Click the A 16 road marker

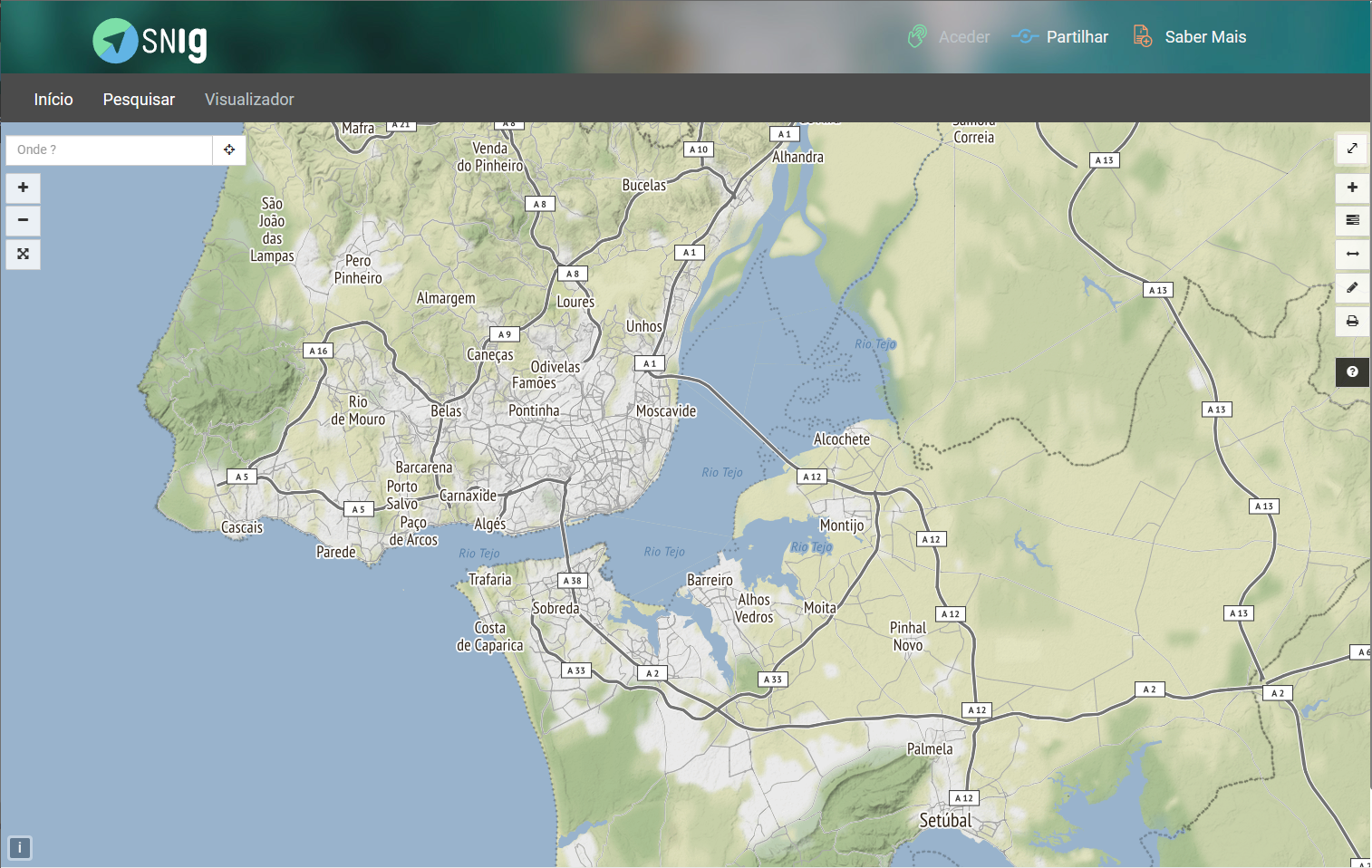coord(318,351)
